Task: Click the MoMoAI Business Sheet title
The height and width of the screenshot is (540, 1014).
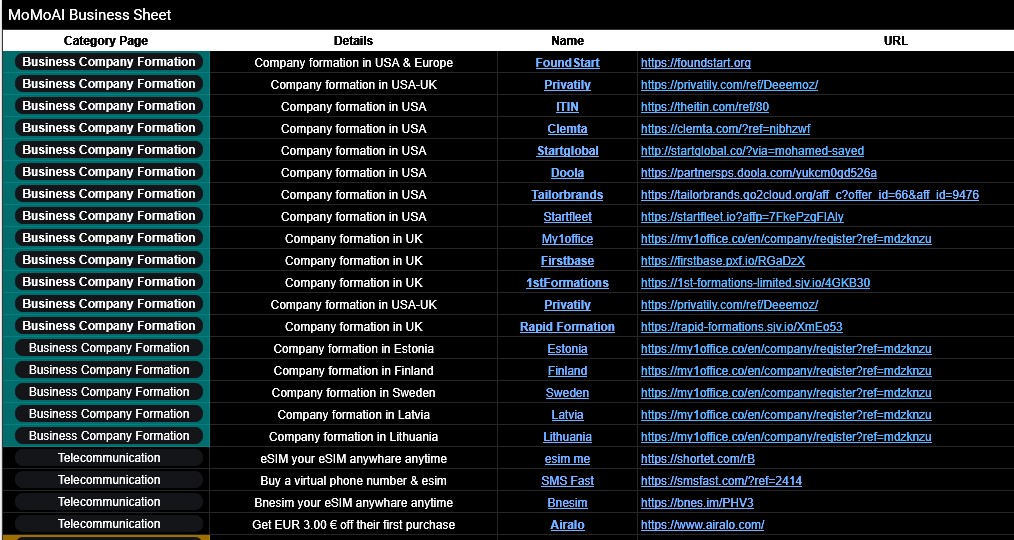Action: [90, 15]
